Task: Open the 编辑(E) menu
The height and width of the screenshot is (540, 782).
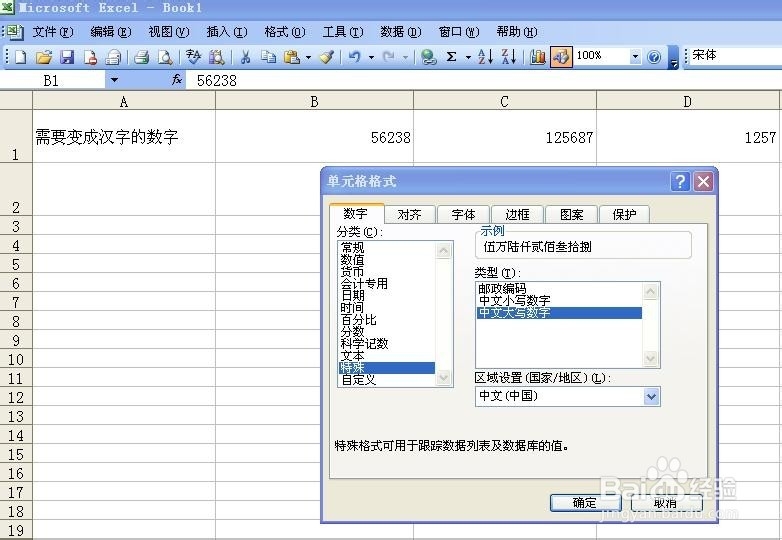Action: [111, 32]
